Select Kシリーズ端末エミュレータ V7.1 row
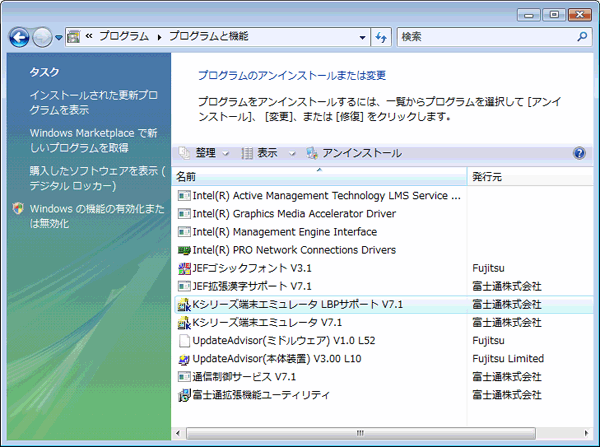 [x=383, y=323]
